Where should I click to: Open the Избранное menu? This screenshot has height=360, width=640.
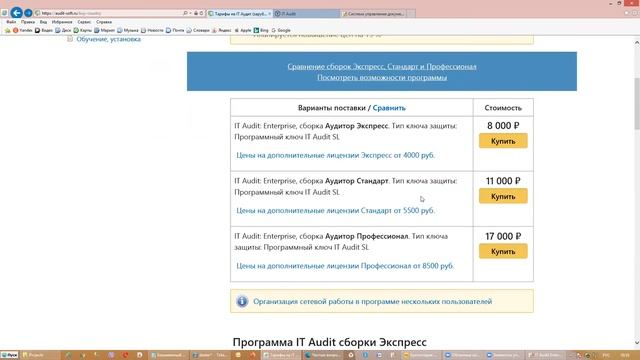pos(62,22)
